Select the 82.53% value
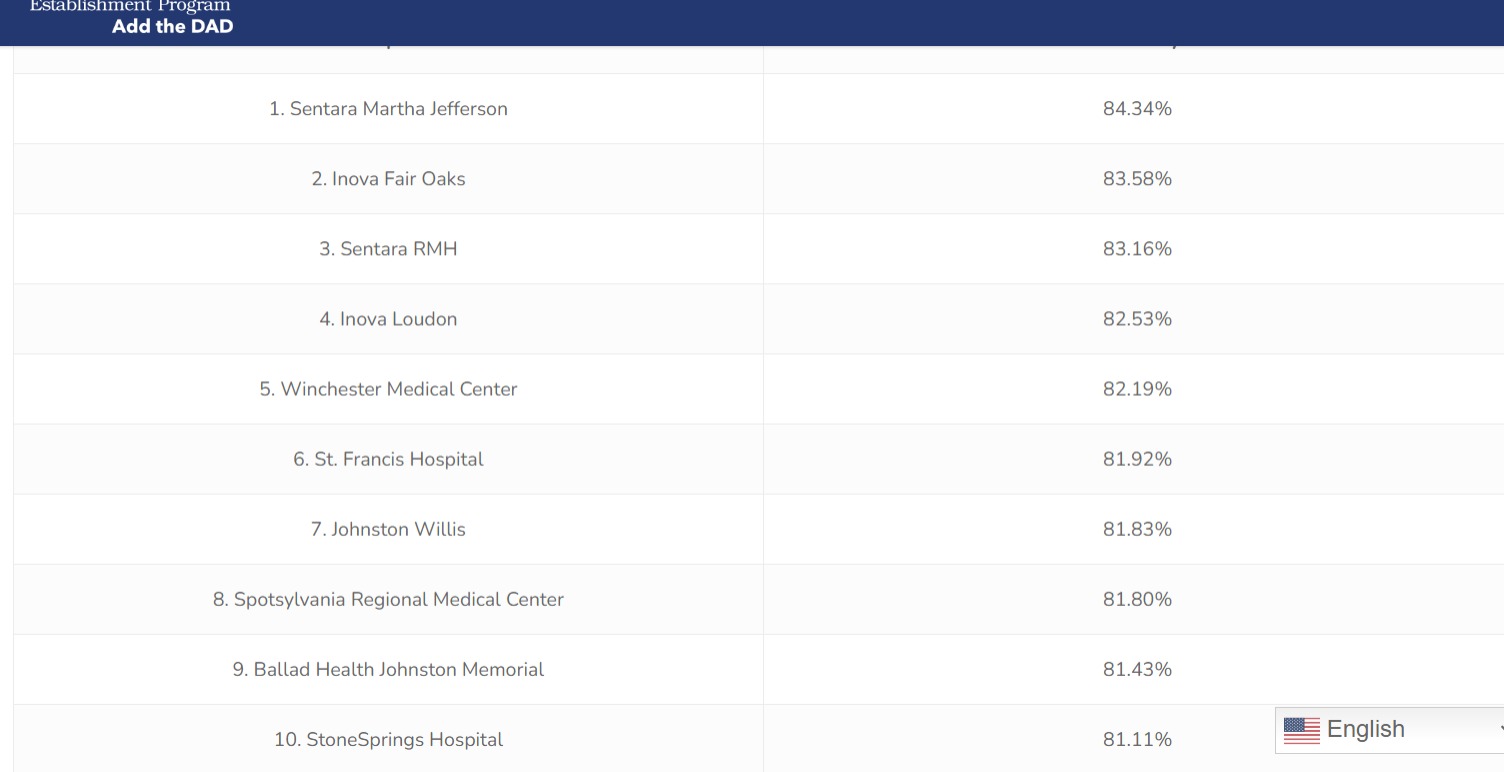1504x772 pixels. click(x=1137, y=319)
